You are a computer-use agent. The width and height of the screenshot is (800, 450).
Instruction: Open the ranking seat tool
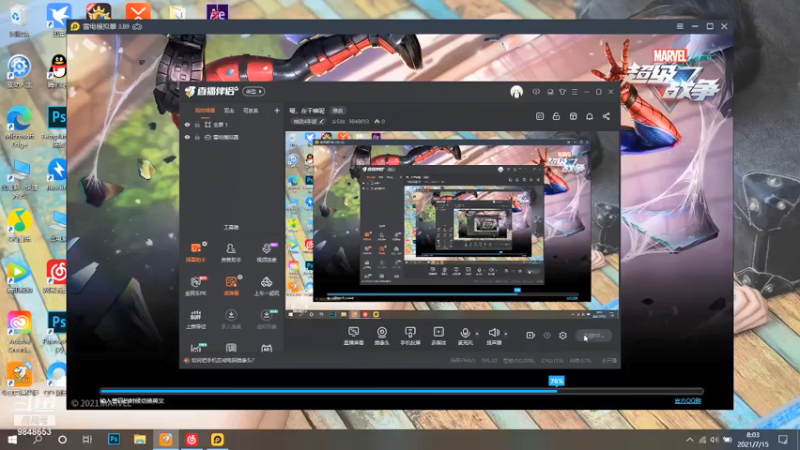[x=195, y=319]
